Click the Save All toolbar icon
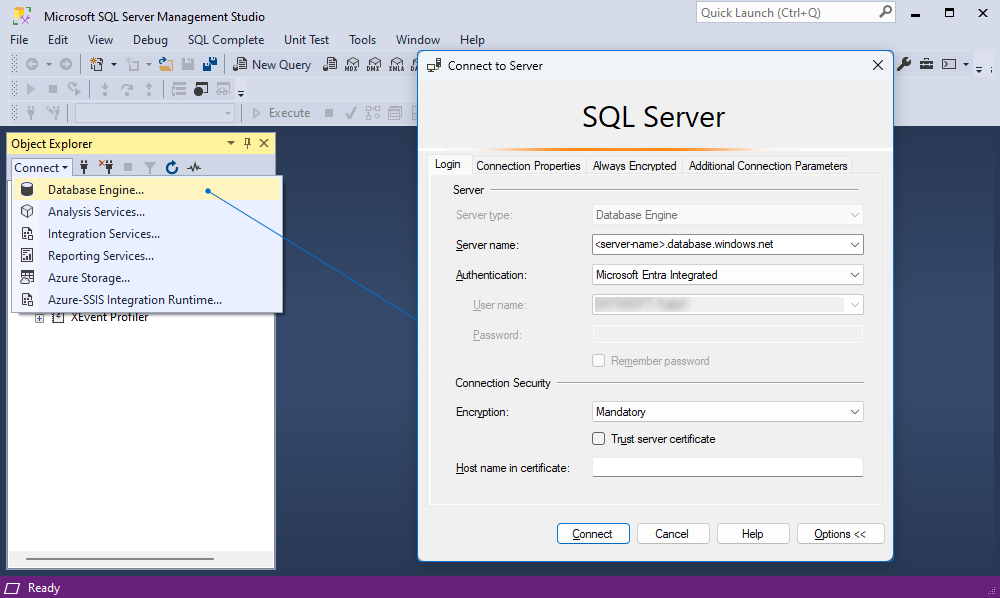 [x=210, y=64]
